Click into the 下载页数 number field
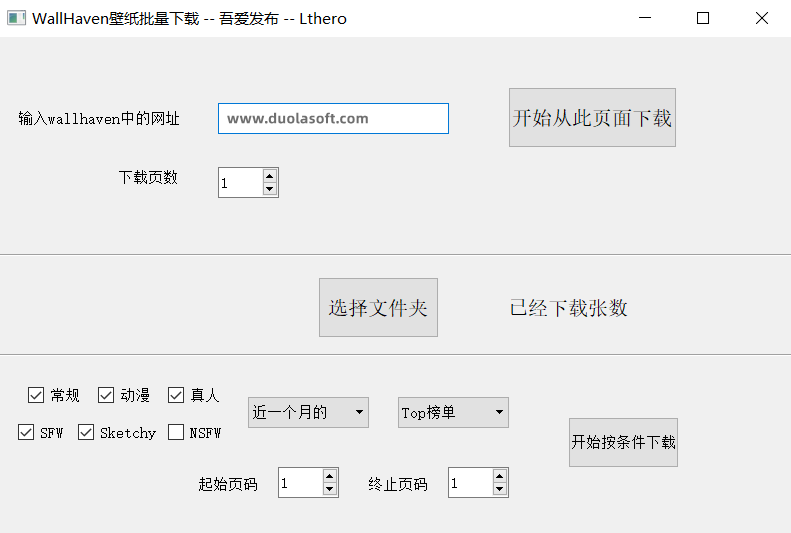Screen dimensions: 791x533 [x=241, y=183]
